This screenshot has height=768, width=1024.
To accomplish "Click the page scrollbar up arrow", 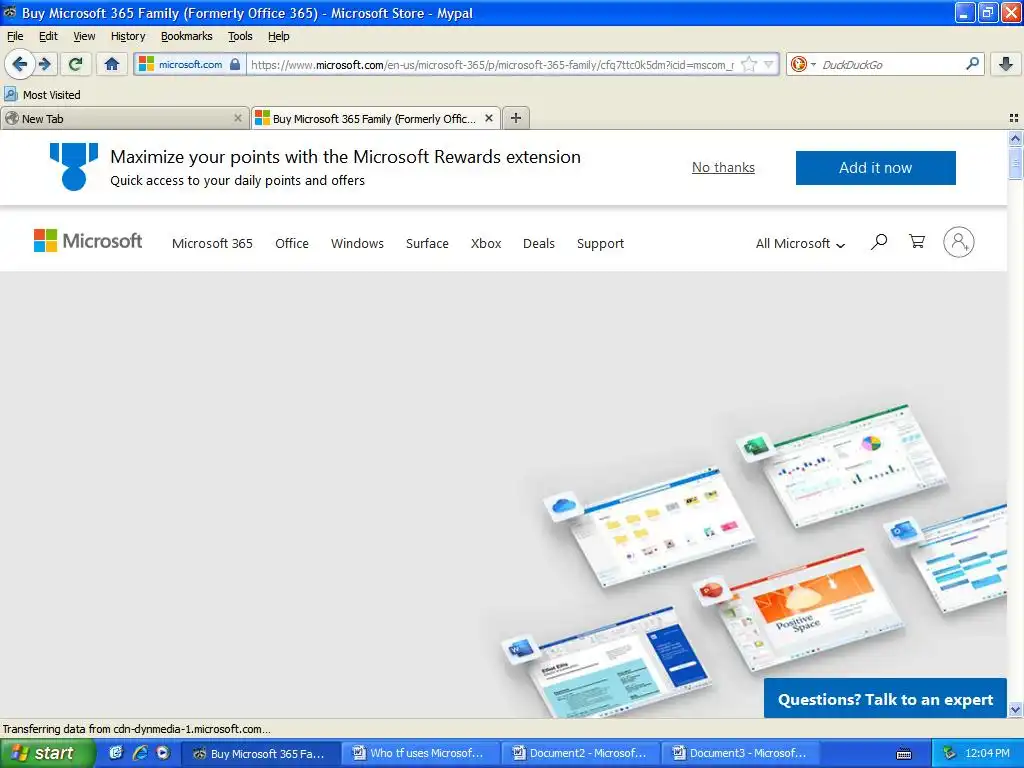I will (1015, 138).
